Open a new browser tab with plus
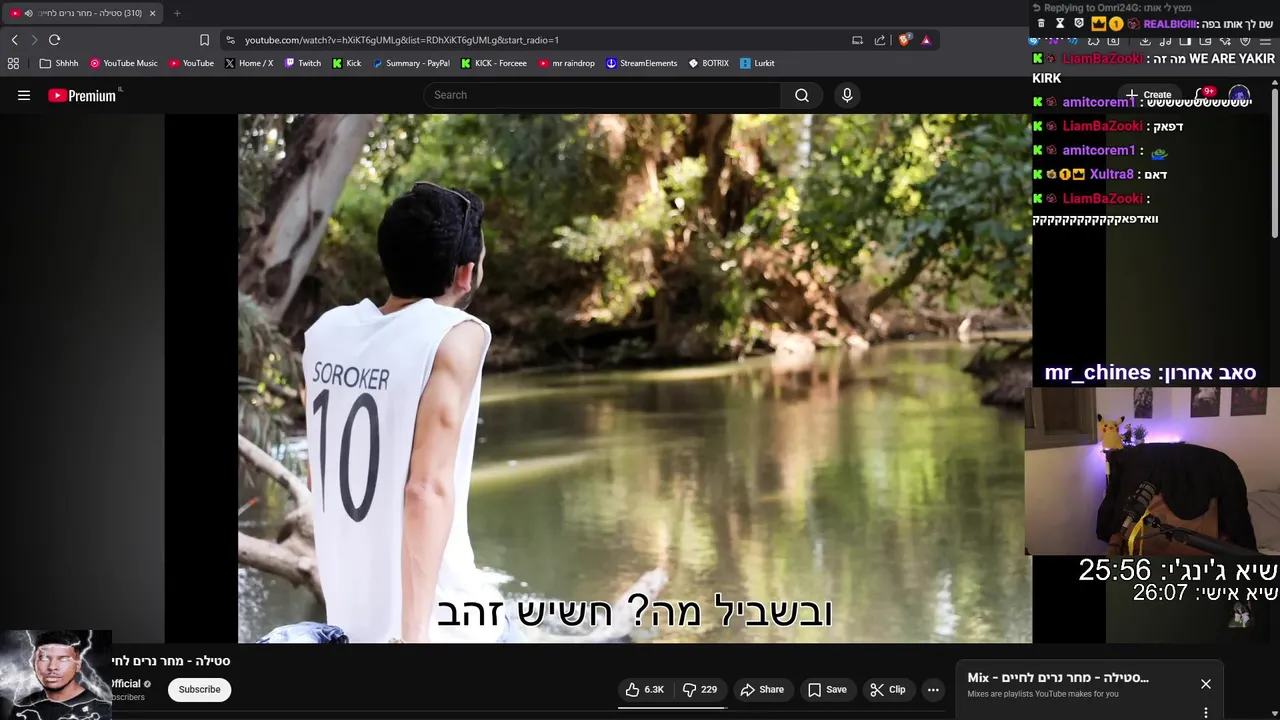This screenshot has width=1280, height=720. tap(177, 13)
